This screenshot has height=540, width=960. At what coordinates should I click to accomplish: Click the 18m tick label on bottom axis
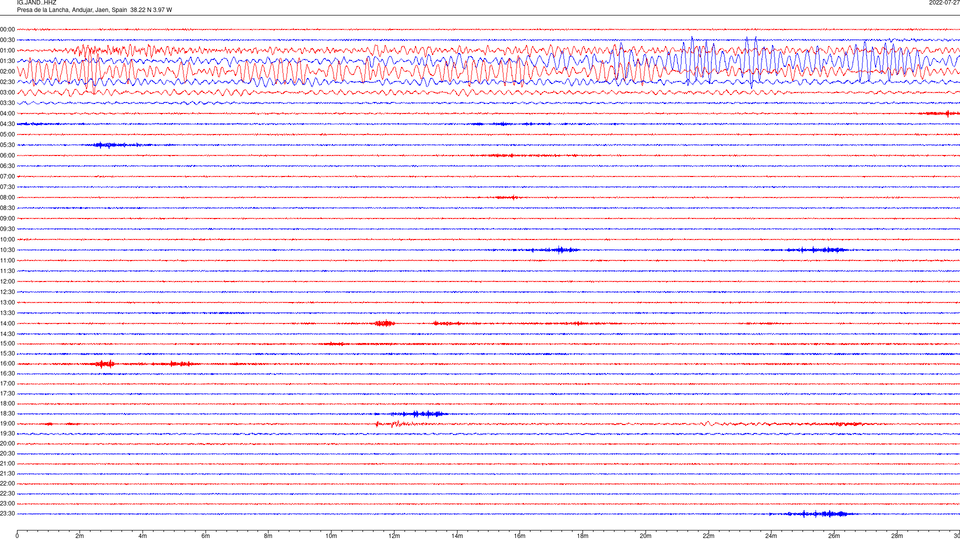[583, 536]
